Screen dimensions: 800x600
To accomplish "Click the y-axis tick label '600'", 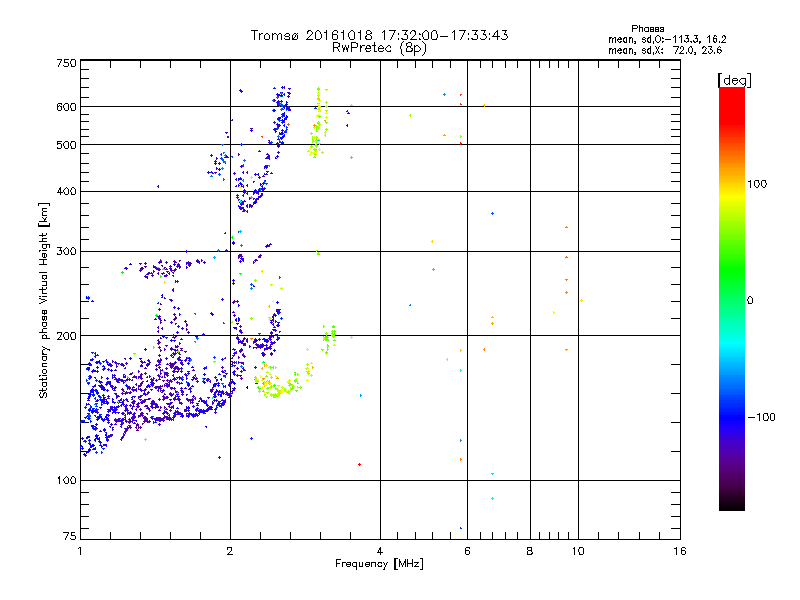I will [x=66, y=107].
